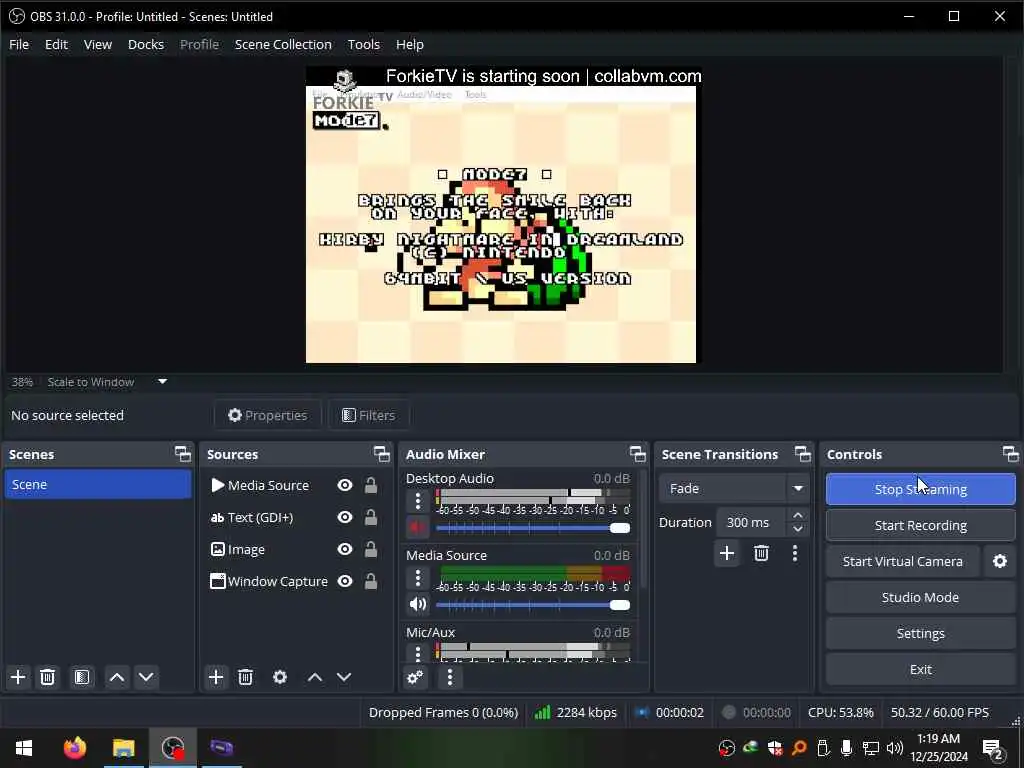
Task: Undock the Audio Mixer panel
Action: coord(637,454)
